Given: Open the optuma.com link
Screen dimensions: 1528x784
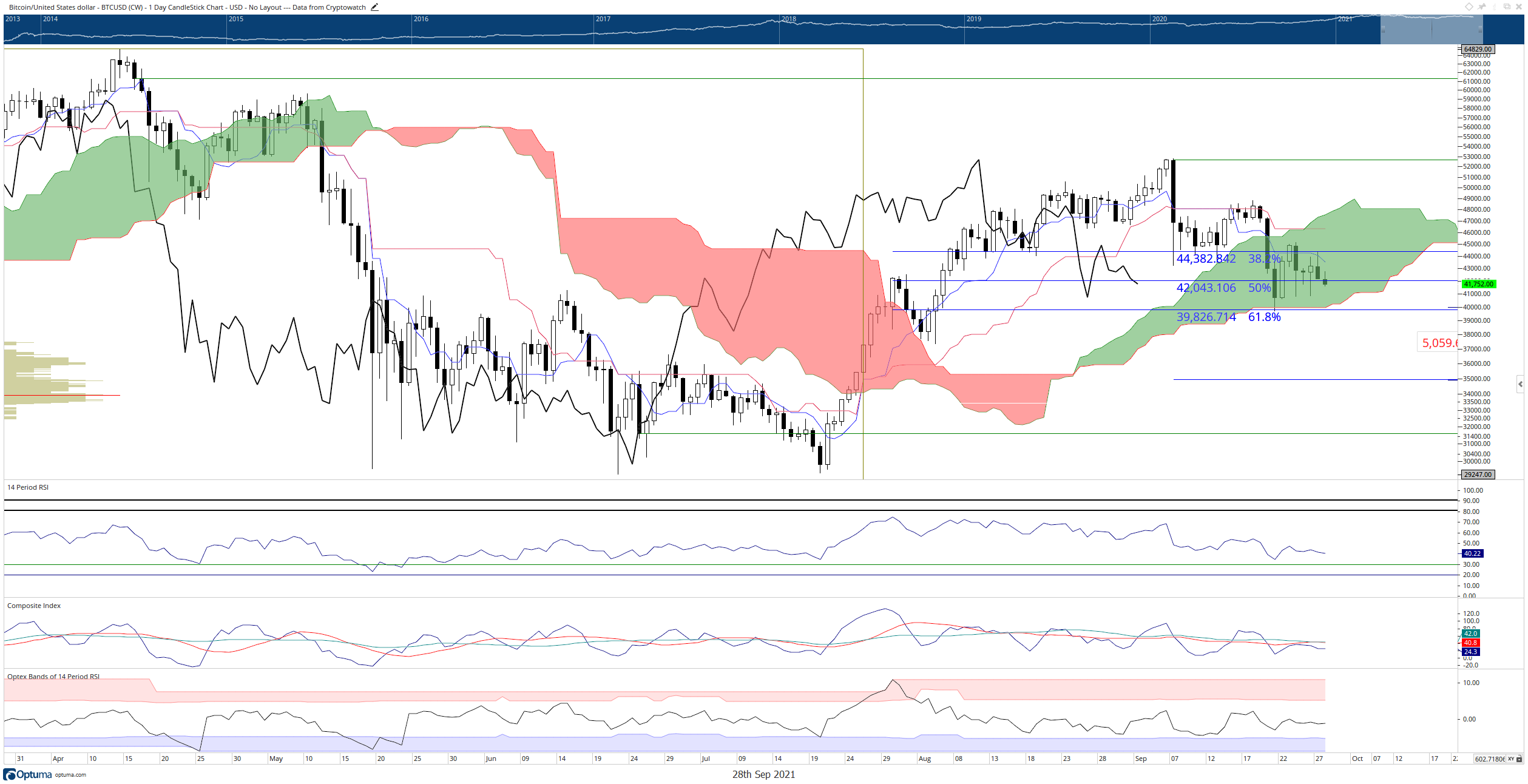Looking at the screenshot, I should 70,775.
